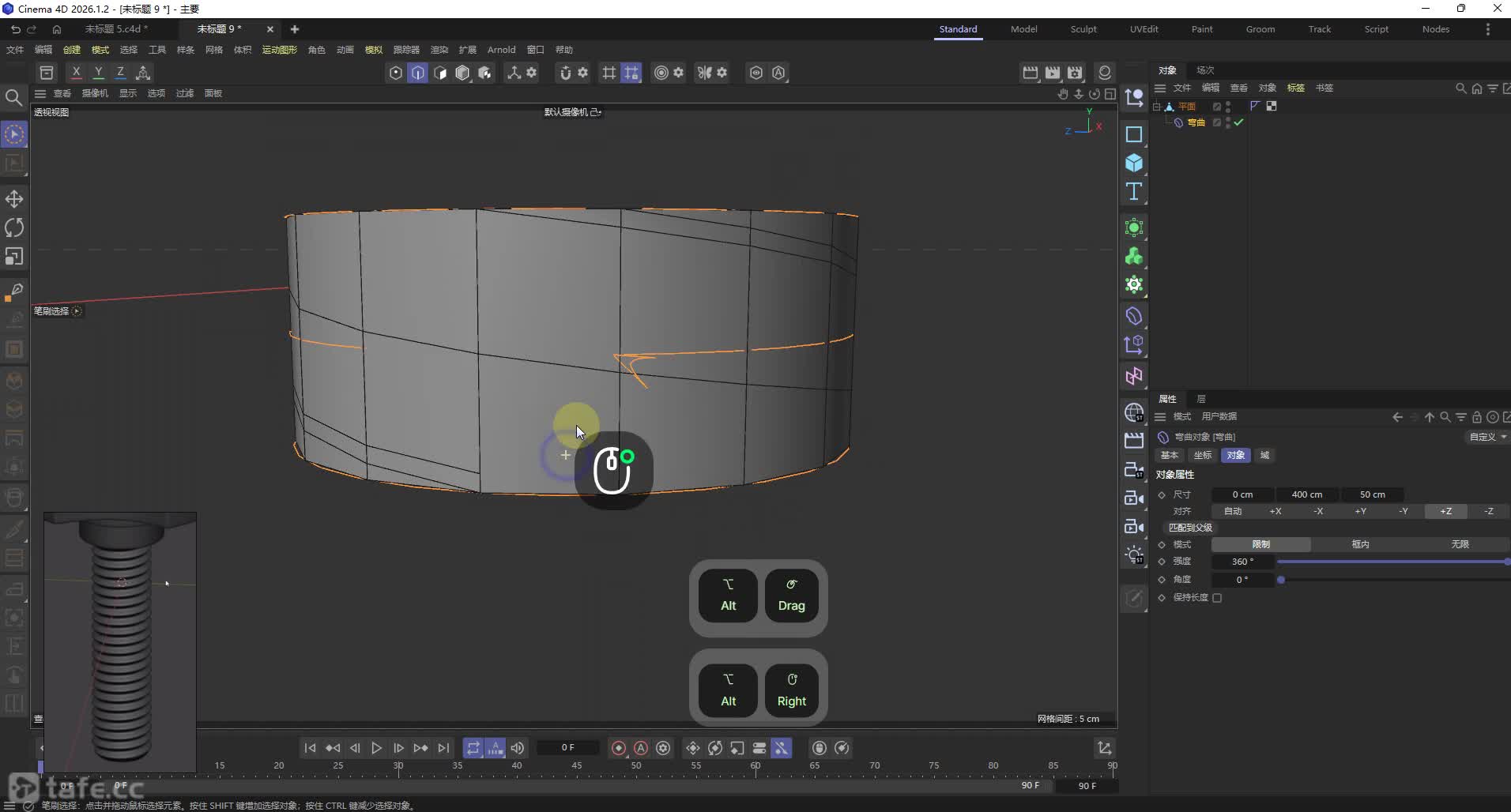Toggle visibility dots for 平面 object
1511x812 pixels.
click(x=1228, y=106)
